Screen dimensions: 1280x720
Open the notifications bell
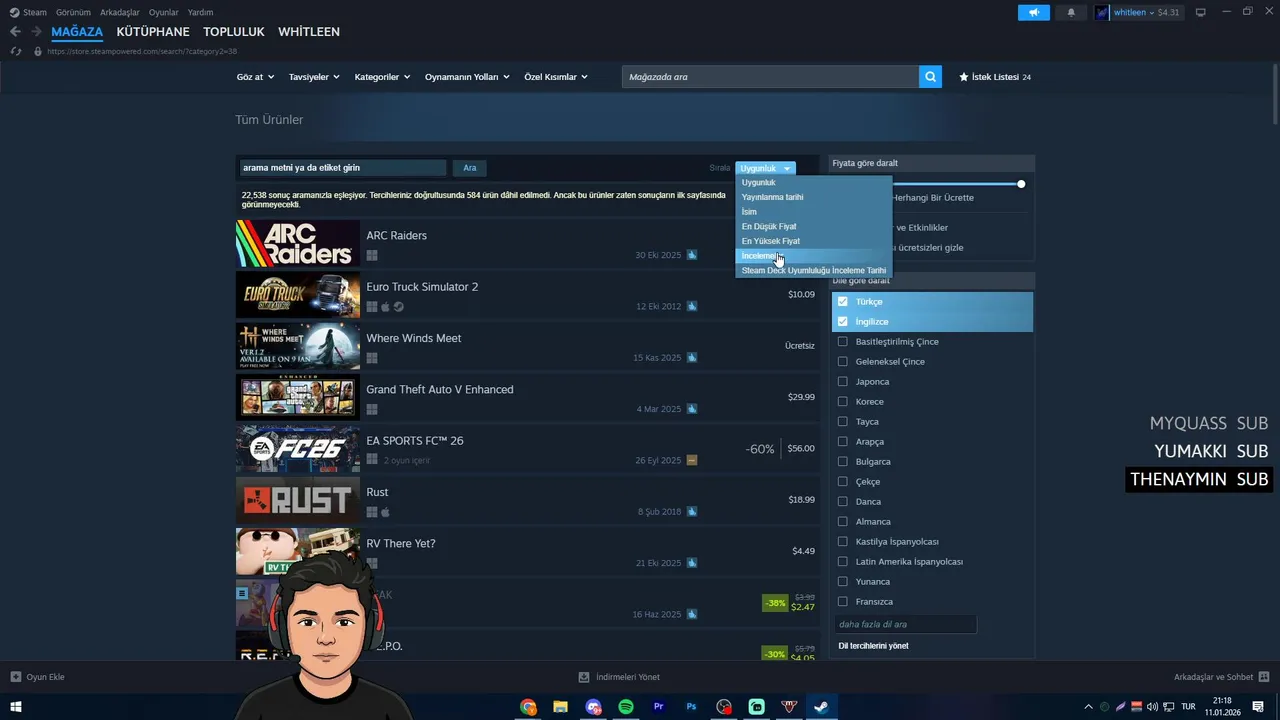click(x=1071, y=12)
